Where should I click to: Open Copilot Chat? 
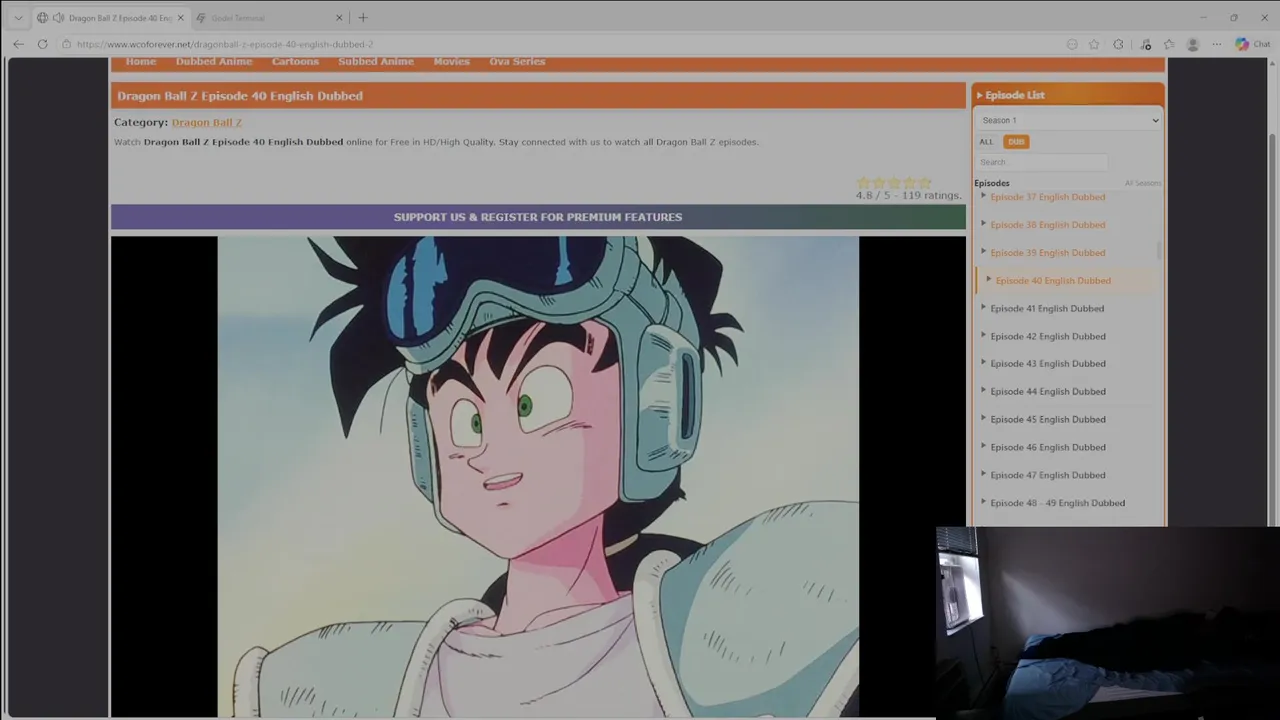point(1252,44)
